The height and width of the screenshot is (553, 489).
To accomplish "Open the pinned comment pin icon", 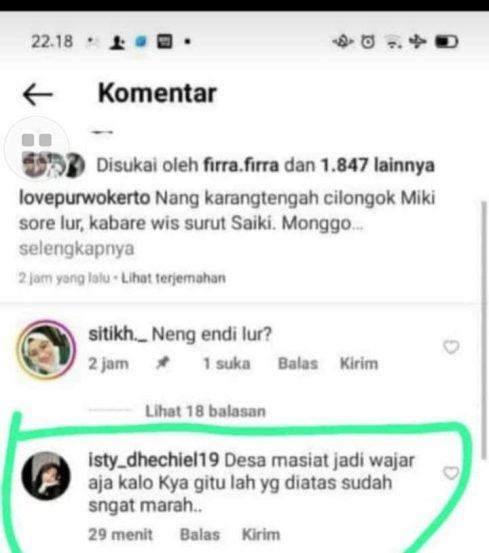I will pos(163,362).
